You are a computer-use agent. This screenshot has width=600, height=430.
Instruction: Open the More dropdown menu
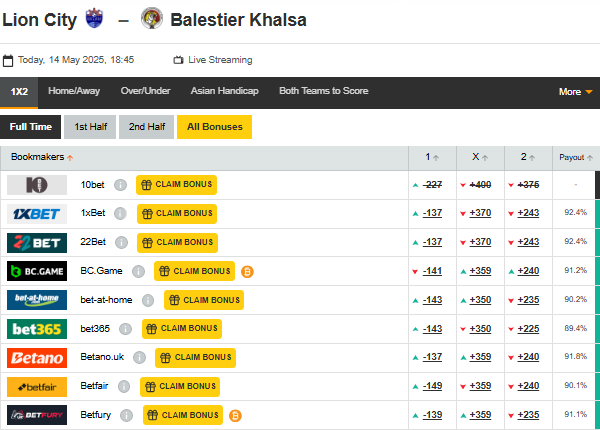[575, 91]
